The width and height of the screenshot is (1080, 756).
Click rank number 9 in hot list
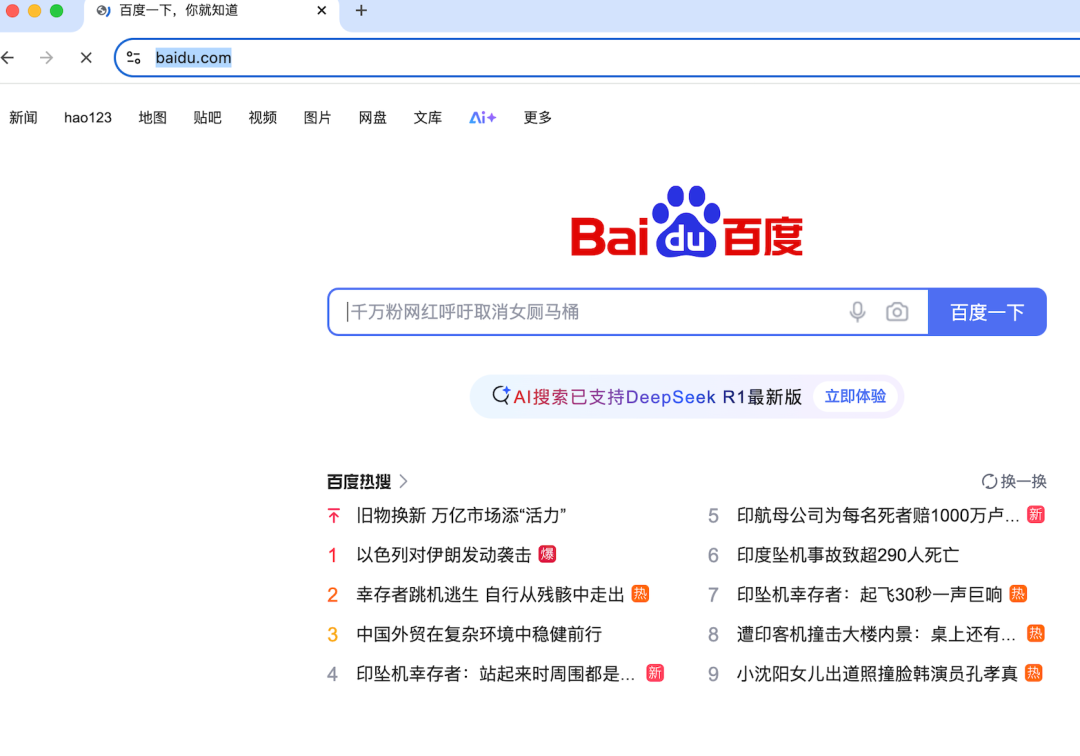coord(714,673)
